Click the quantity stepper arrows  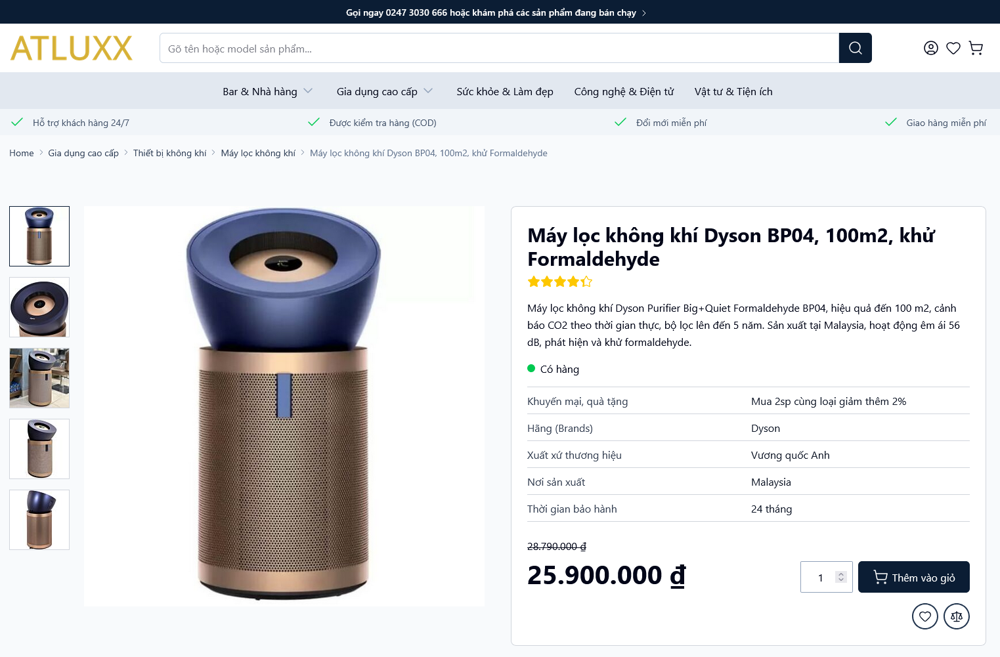(x=841, y=577)
